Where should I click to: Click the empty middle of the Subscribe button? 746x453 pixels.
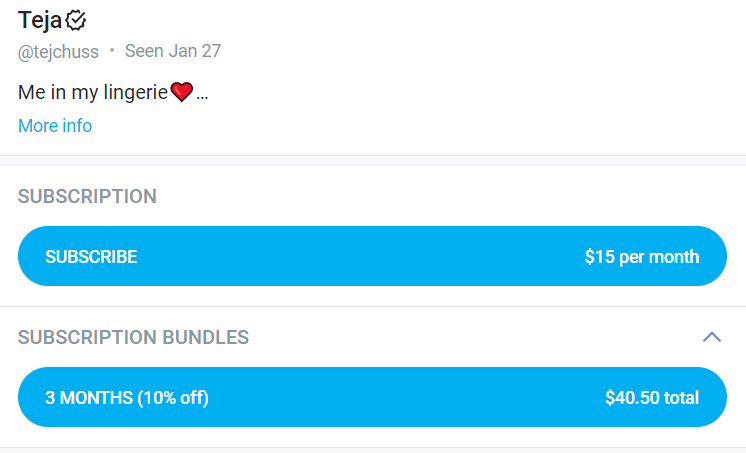click(360, 257)
